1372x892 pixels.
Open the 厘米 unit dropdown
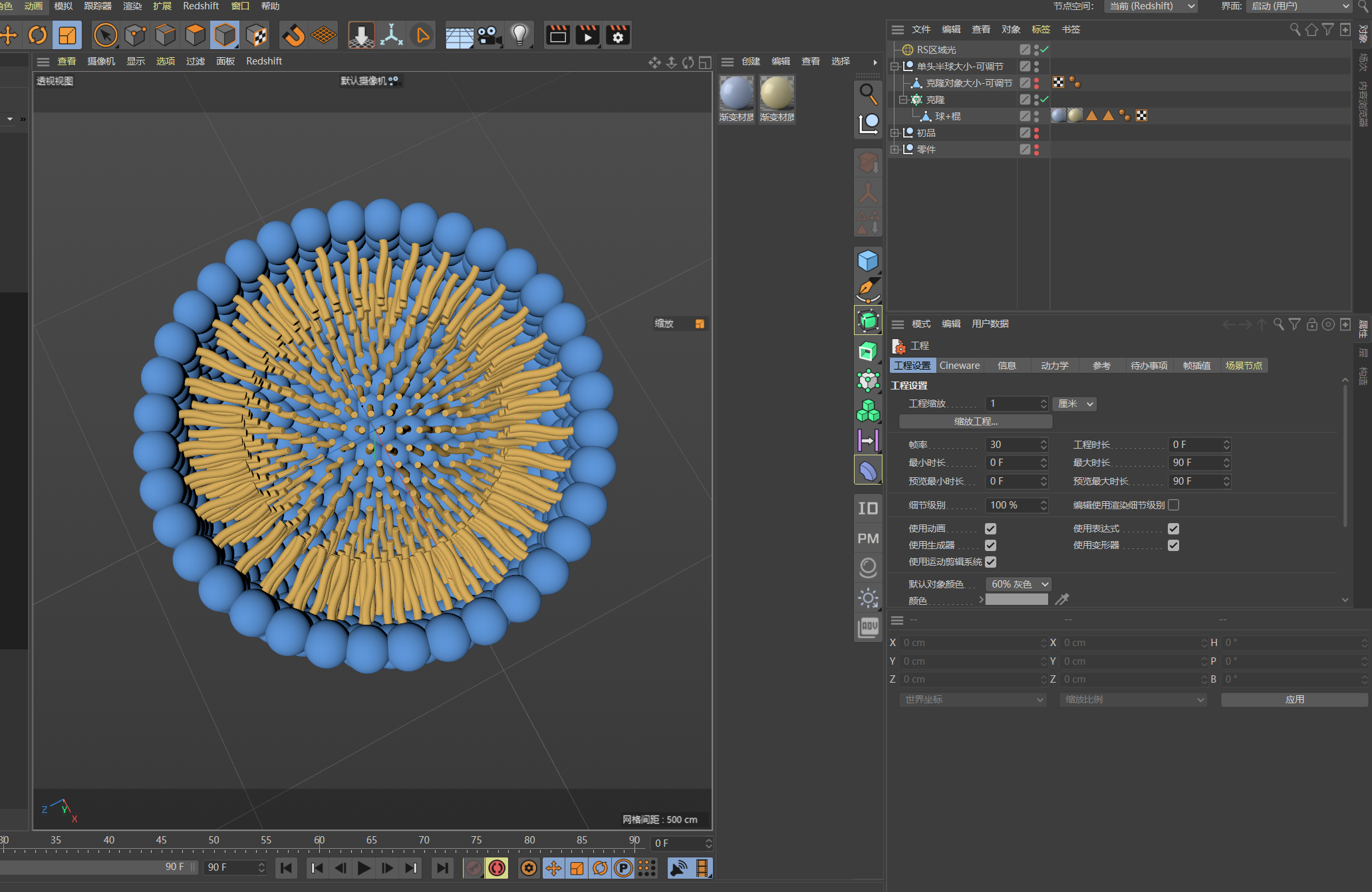point(1075,404)
